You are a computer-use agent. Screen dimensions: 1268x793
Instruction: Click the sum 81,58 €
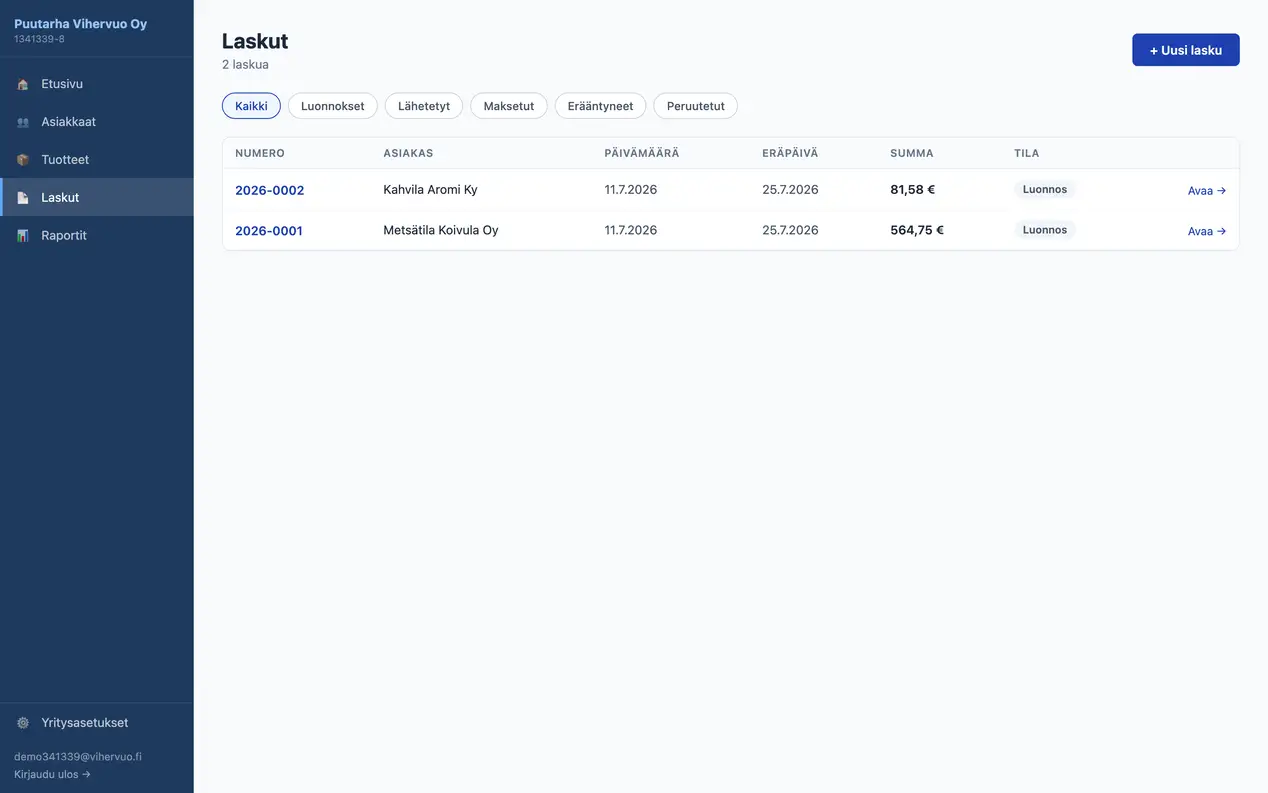click(x=913, y=190)
